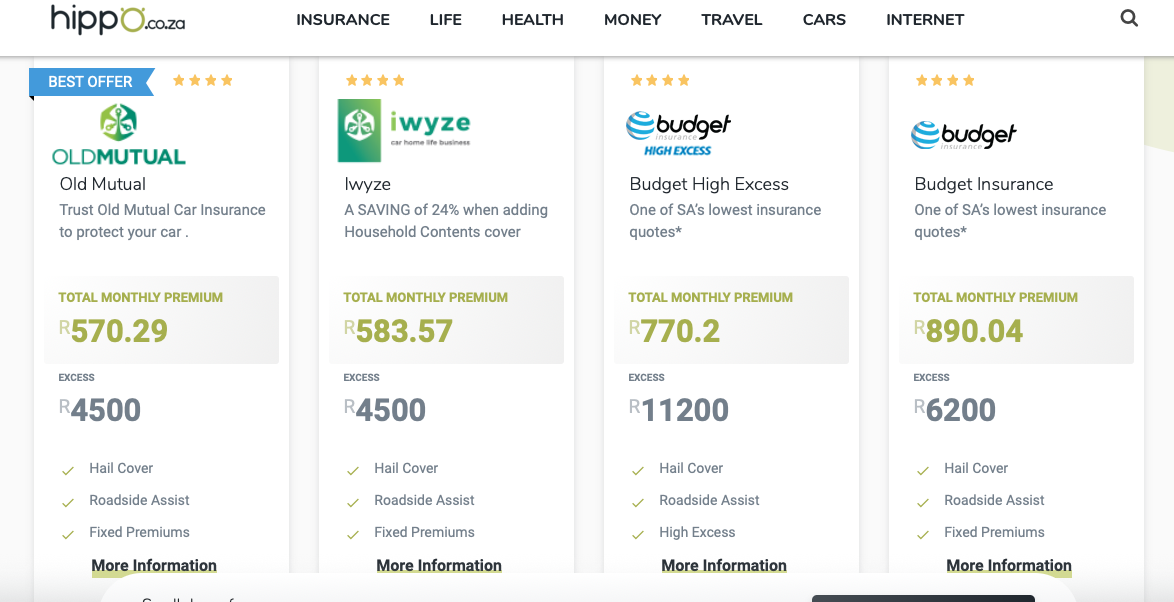Image resolution: width=1174 pixels, height=602 pixels.
Task: Click the Budget Insurance logo
Action: pyautogui.click(x=964, y=134)
